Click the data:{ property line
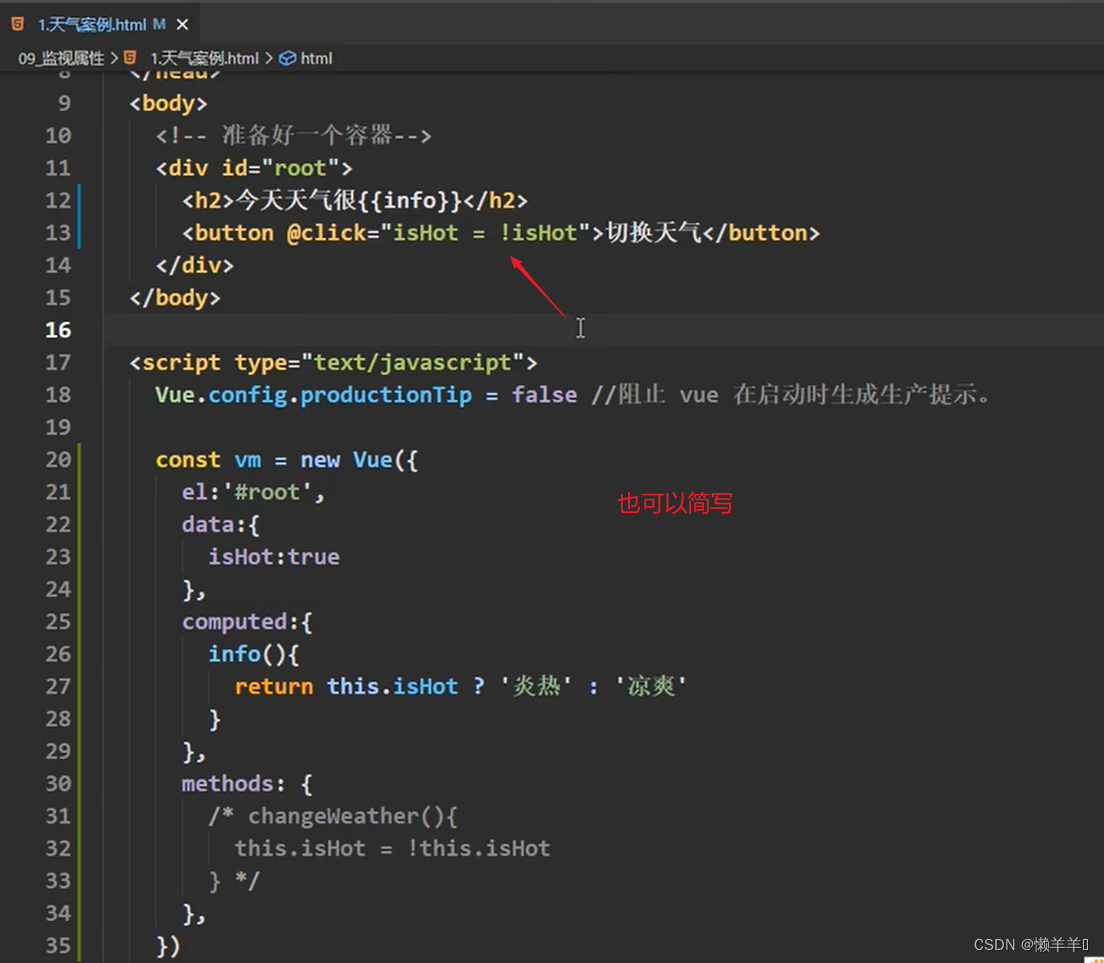This screenshot has width=1104, height=963. coord(221,524)
